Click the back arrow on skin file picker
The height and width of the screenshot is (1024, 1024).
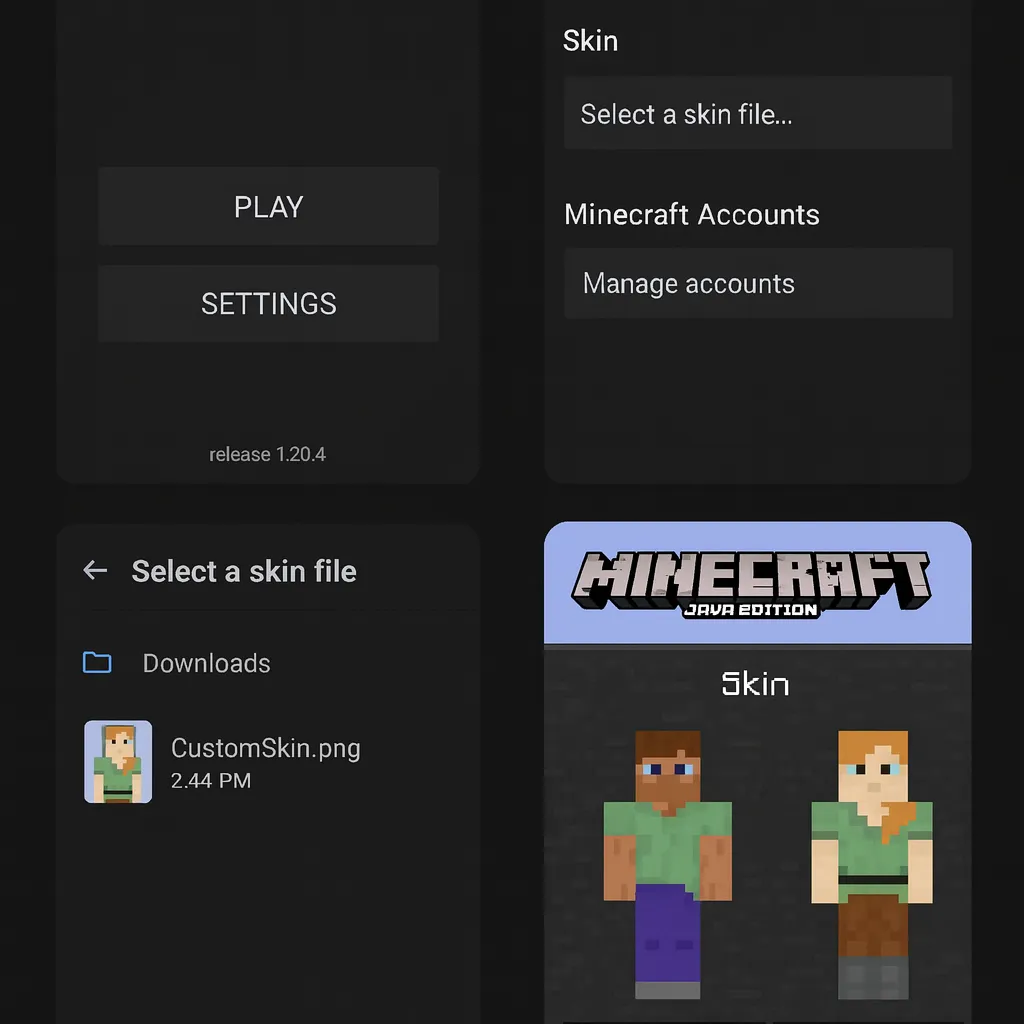pos(95,570)
